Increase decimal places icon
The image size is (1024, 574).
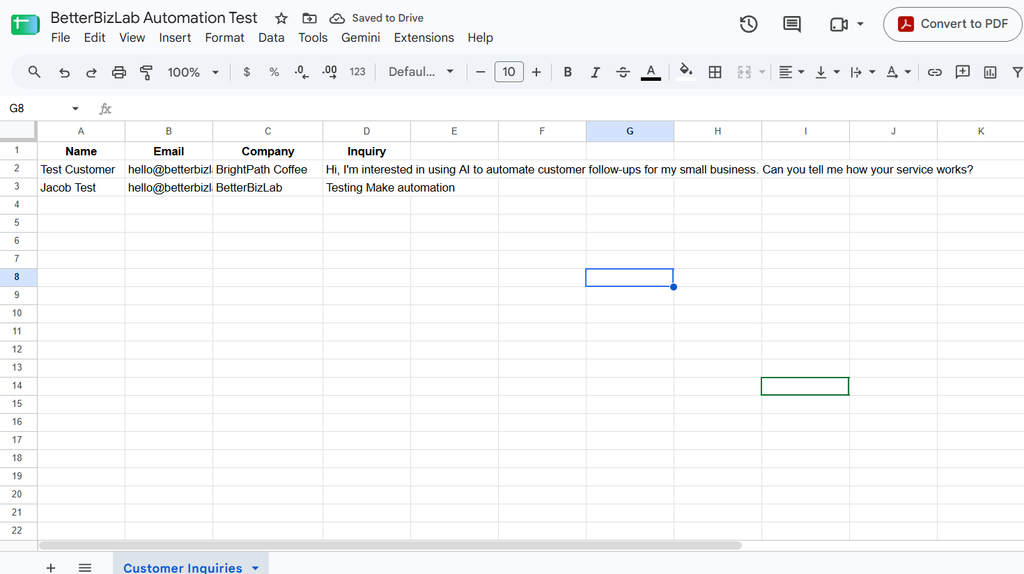click(330, 72)
